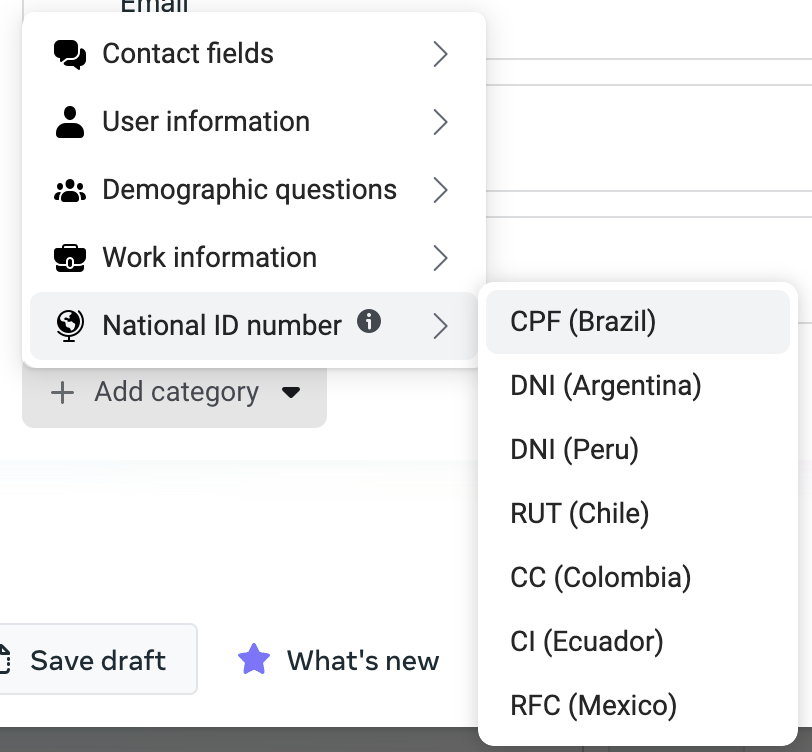Expand the Demographic questions submenu chevron
Image resolution: width=812 pixels, height=752 pixels.
click(440, 190)
